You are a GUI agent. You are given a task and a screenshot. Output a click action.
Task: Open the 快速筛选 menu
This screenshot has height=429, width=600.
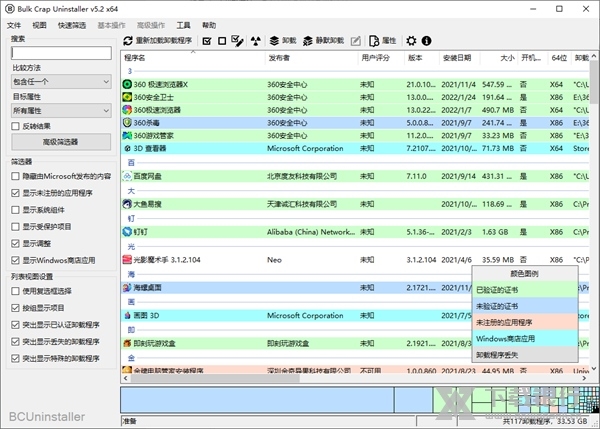[x=71, y=24]
